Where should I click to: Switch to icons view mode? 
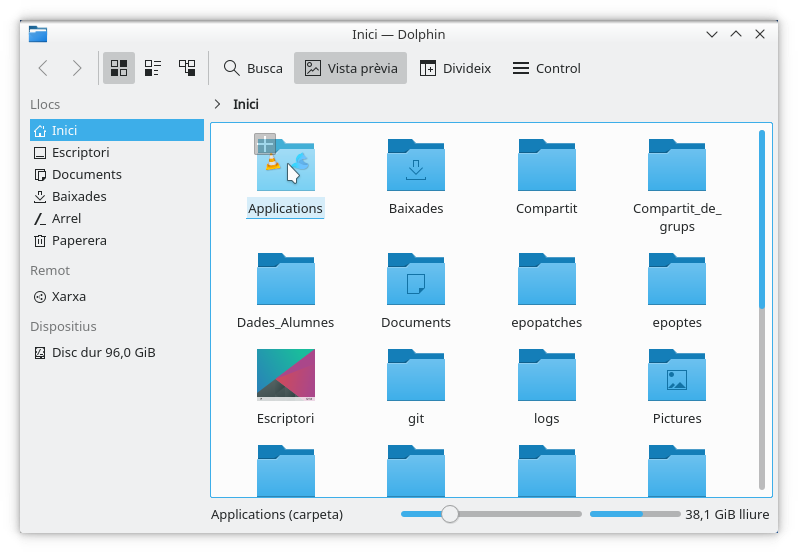tap(119, 68)
